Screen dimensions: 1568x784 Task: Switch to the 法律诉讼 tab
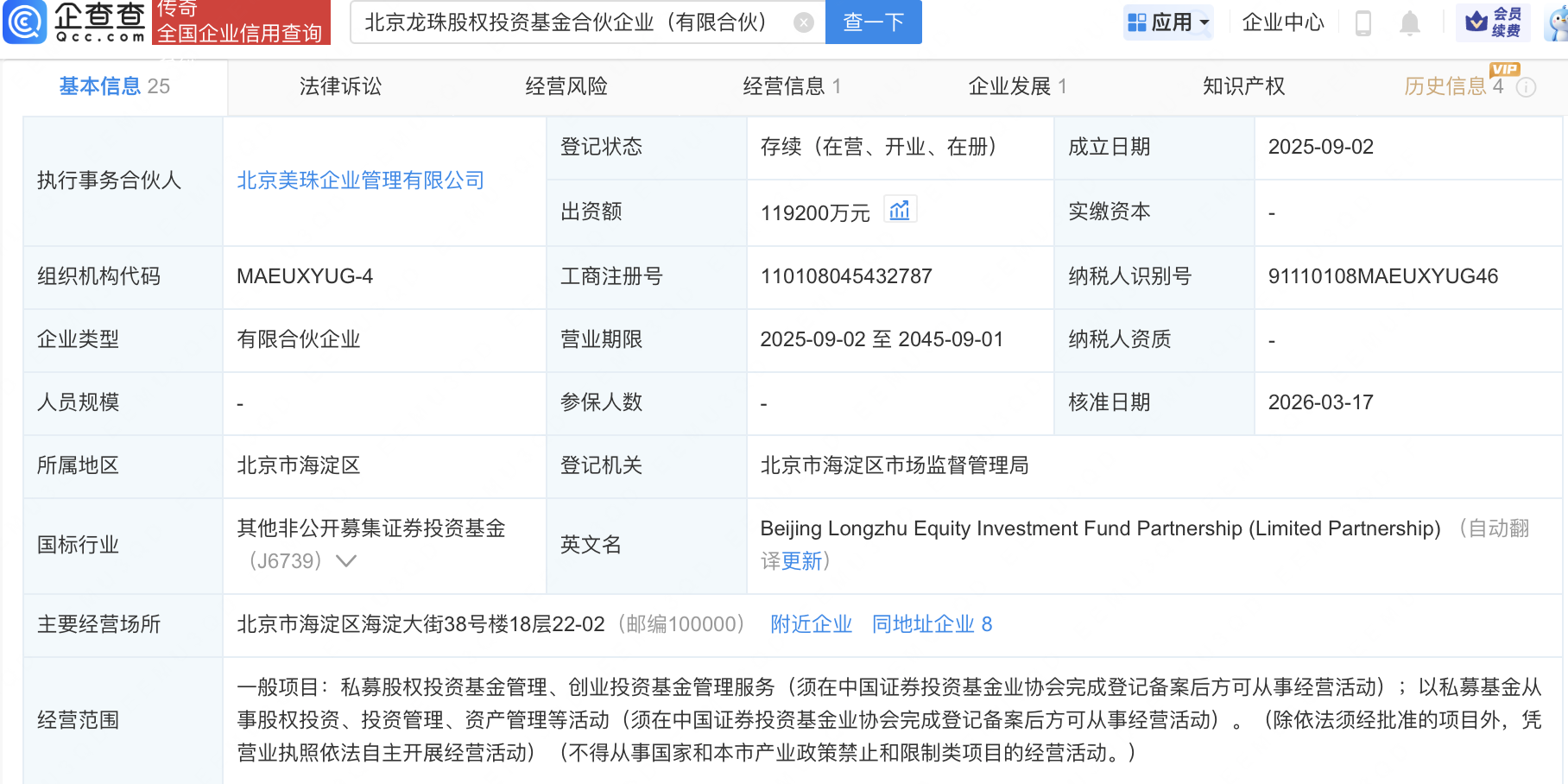click(339, 86)
